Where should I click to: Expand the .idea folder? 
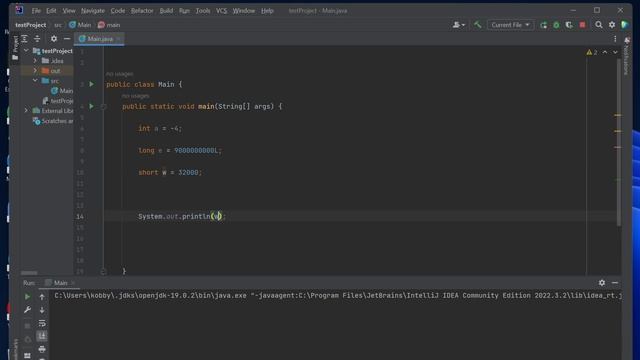click(x=35, y=61)
